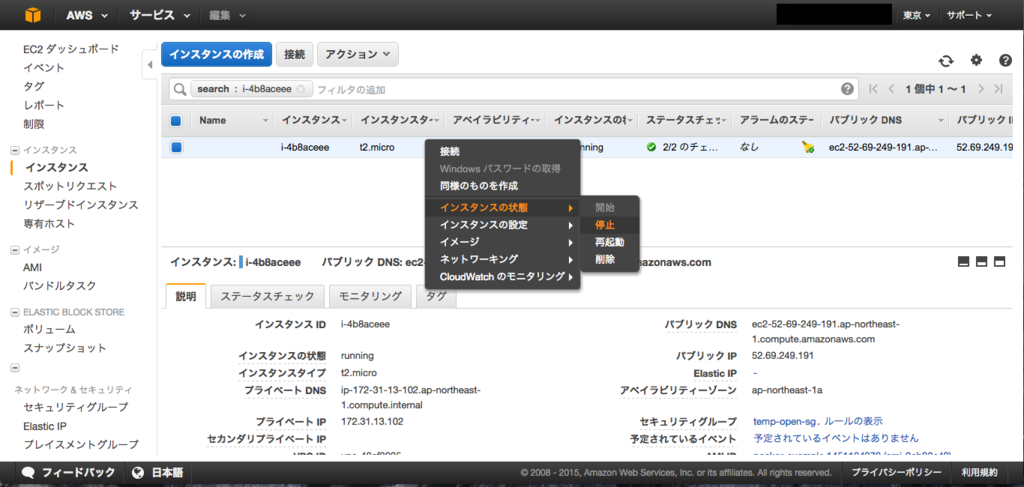
Task: Click the インスタンスの作成 button
Action: click(x=217, y=55)
